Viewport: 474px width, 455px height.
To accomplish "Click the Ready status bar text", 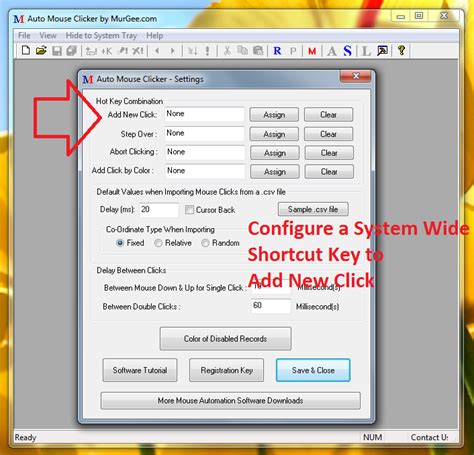I will [x=25, y=437].
